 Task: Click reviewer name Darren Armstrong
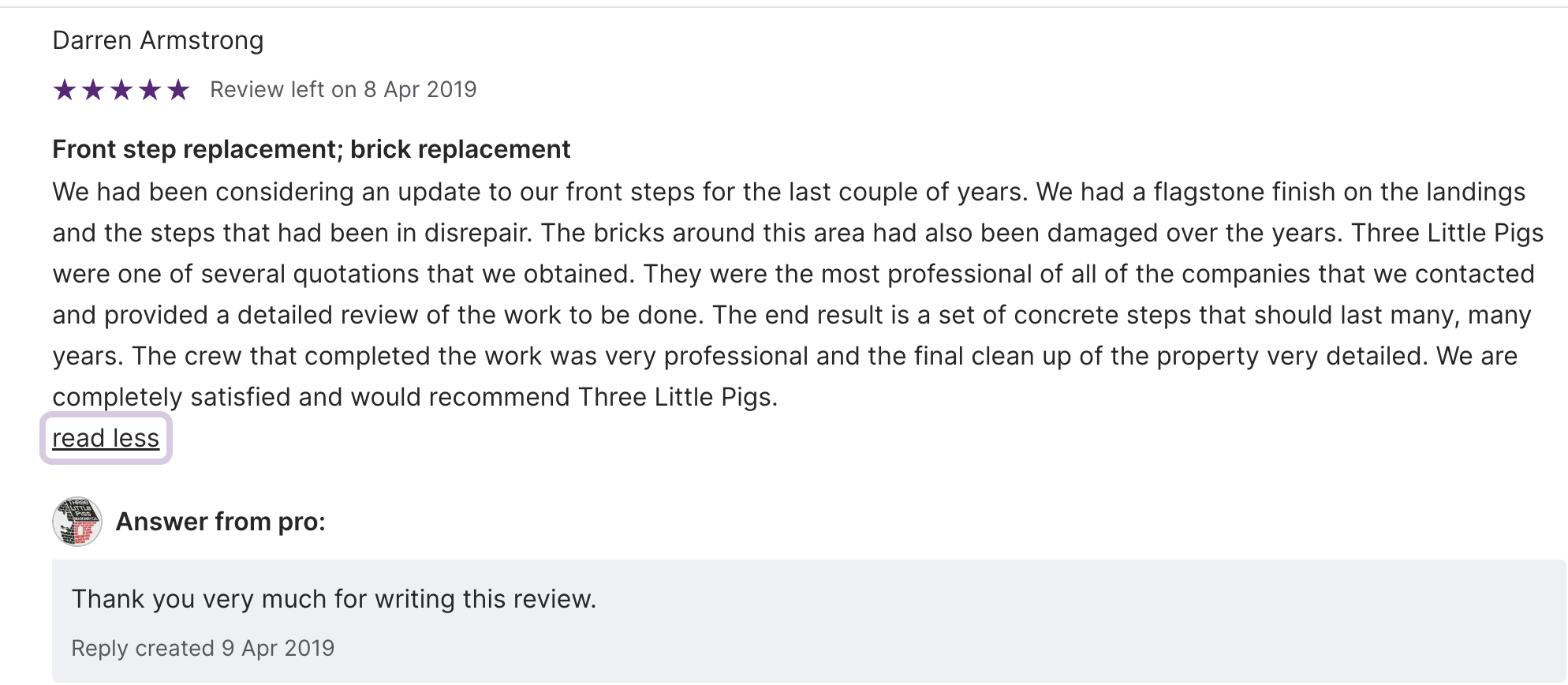pyautogui.click(x=158, y=40)
